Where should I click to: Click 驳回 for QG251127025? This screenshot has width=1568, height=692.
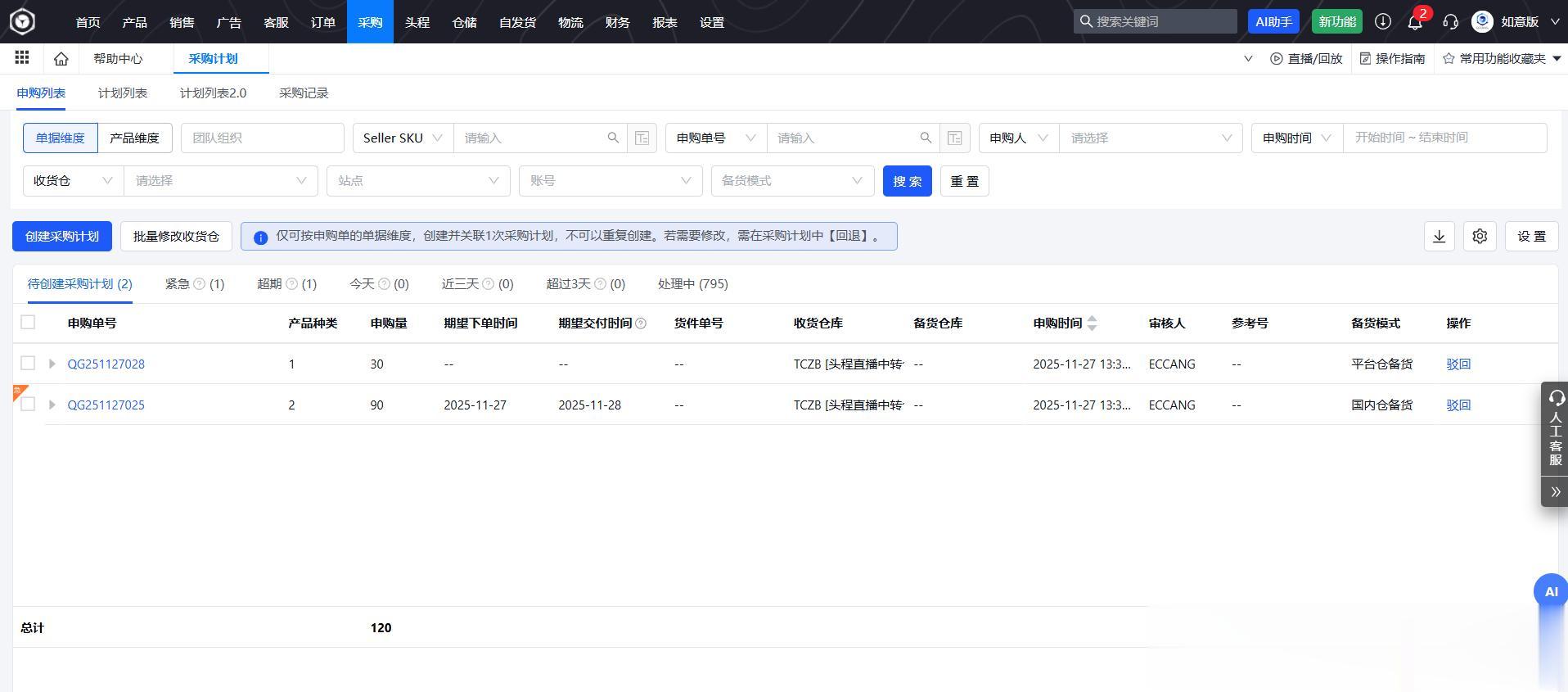click(x=1458, y=405)
